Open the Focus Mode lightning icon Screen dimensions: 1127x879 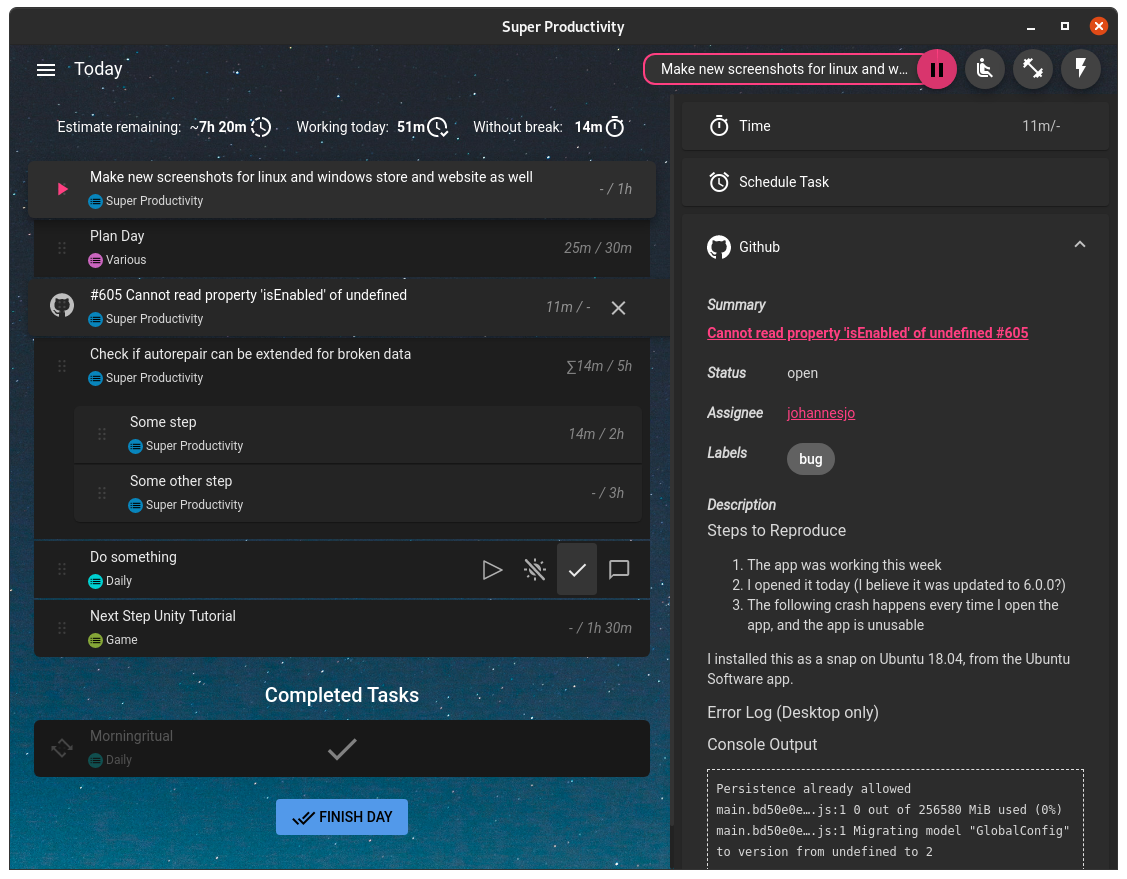click(x=1080, y=69)
